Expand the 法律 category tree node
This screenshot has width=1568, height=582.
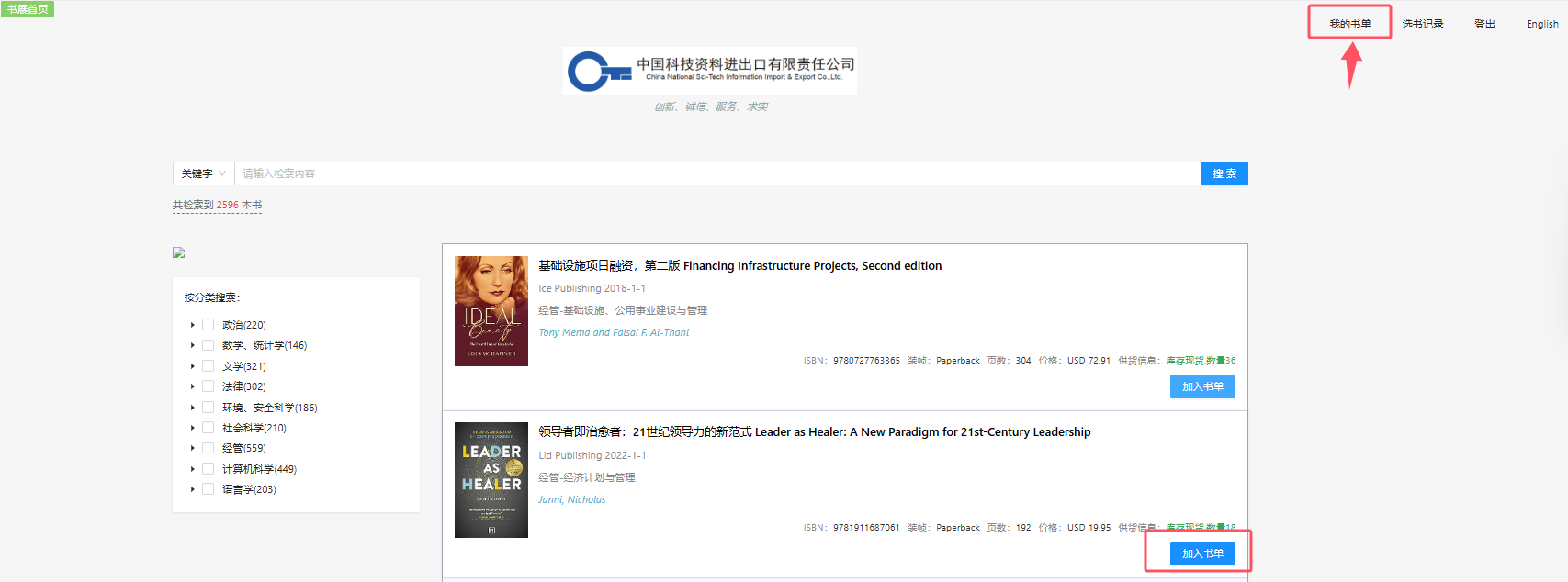coord(192,386)
